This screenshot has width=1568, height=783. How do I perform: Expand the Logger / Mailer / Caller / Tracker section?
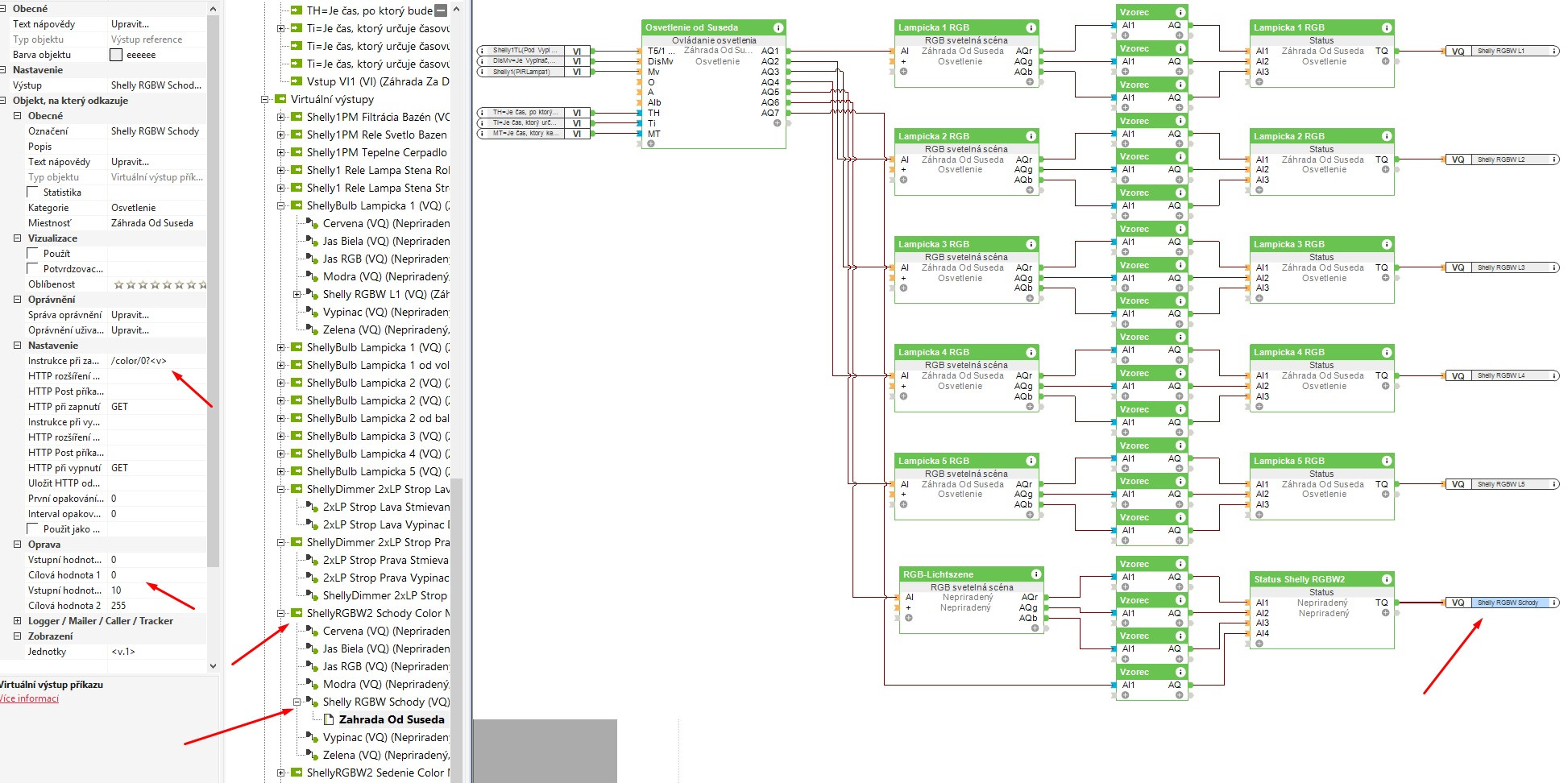coord(17,621)
